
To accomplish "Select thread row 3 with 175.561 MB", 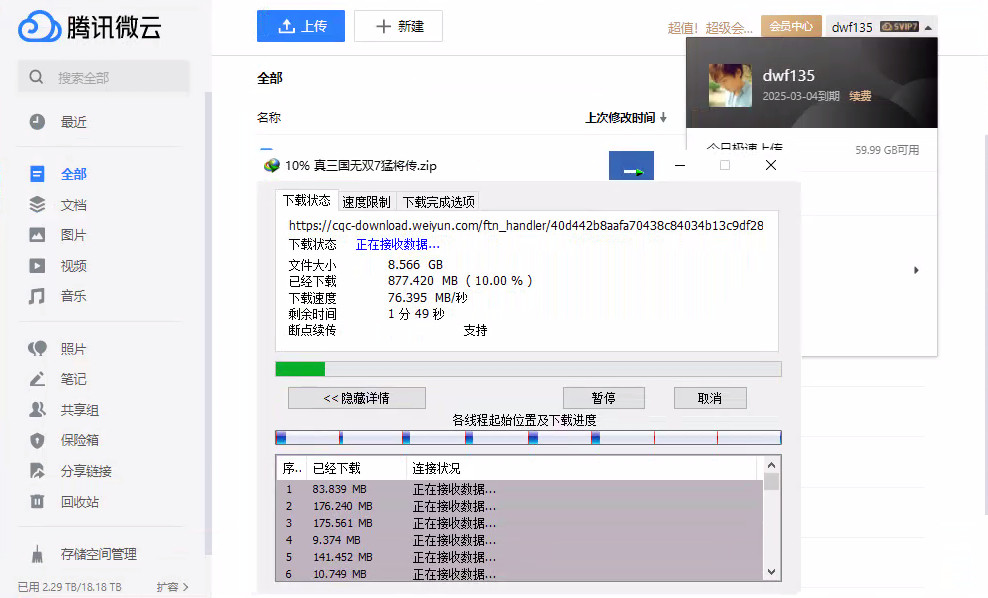I will tap(519, 523).
